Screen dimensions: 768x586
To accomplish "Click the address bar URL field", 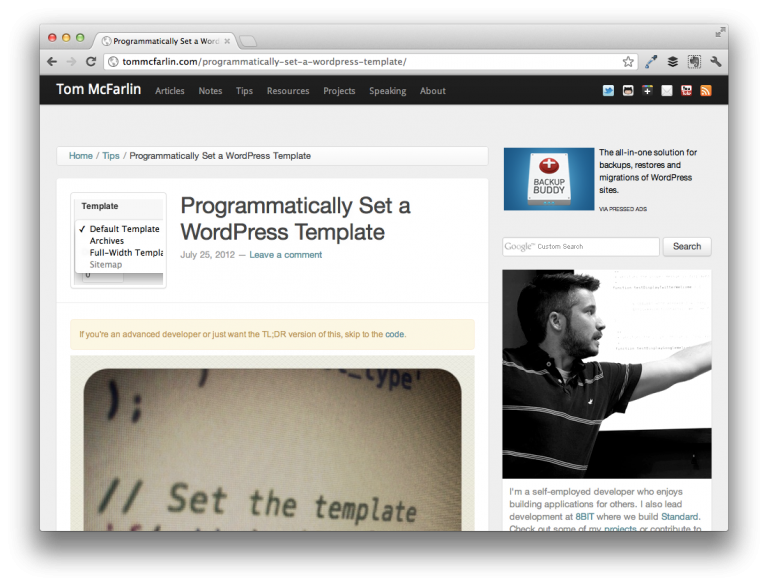I will (370, 62).
